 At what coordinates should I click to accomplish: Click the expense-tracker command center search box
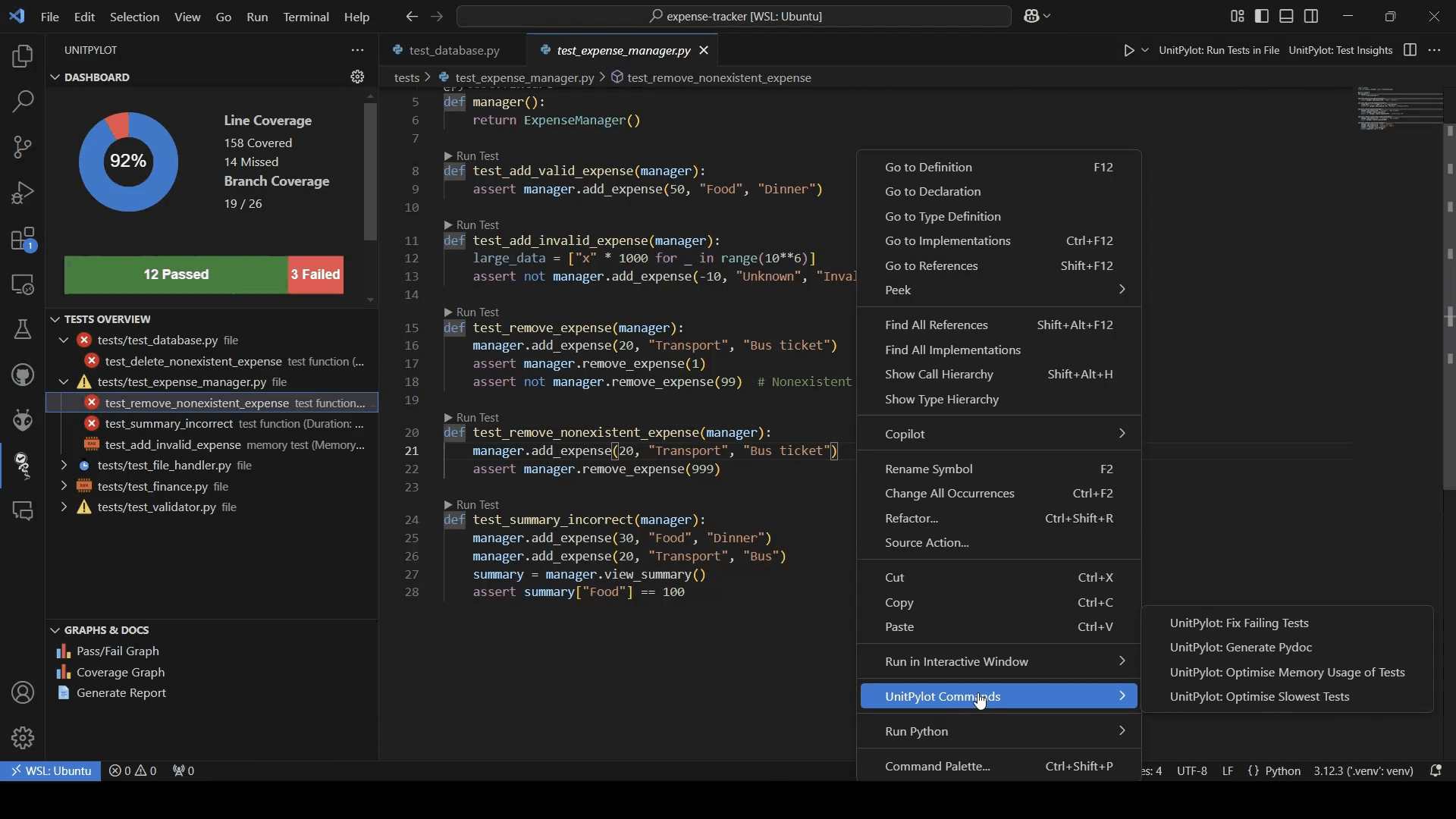point(733,16)
